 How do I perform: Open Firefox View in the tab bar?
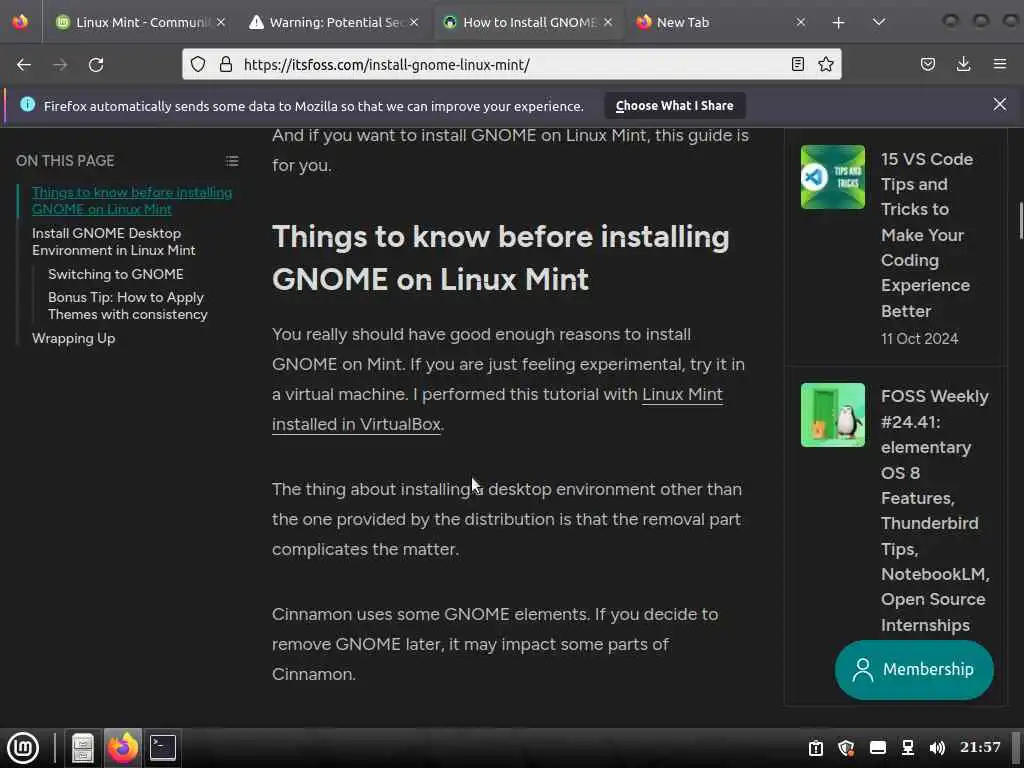20,22
